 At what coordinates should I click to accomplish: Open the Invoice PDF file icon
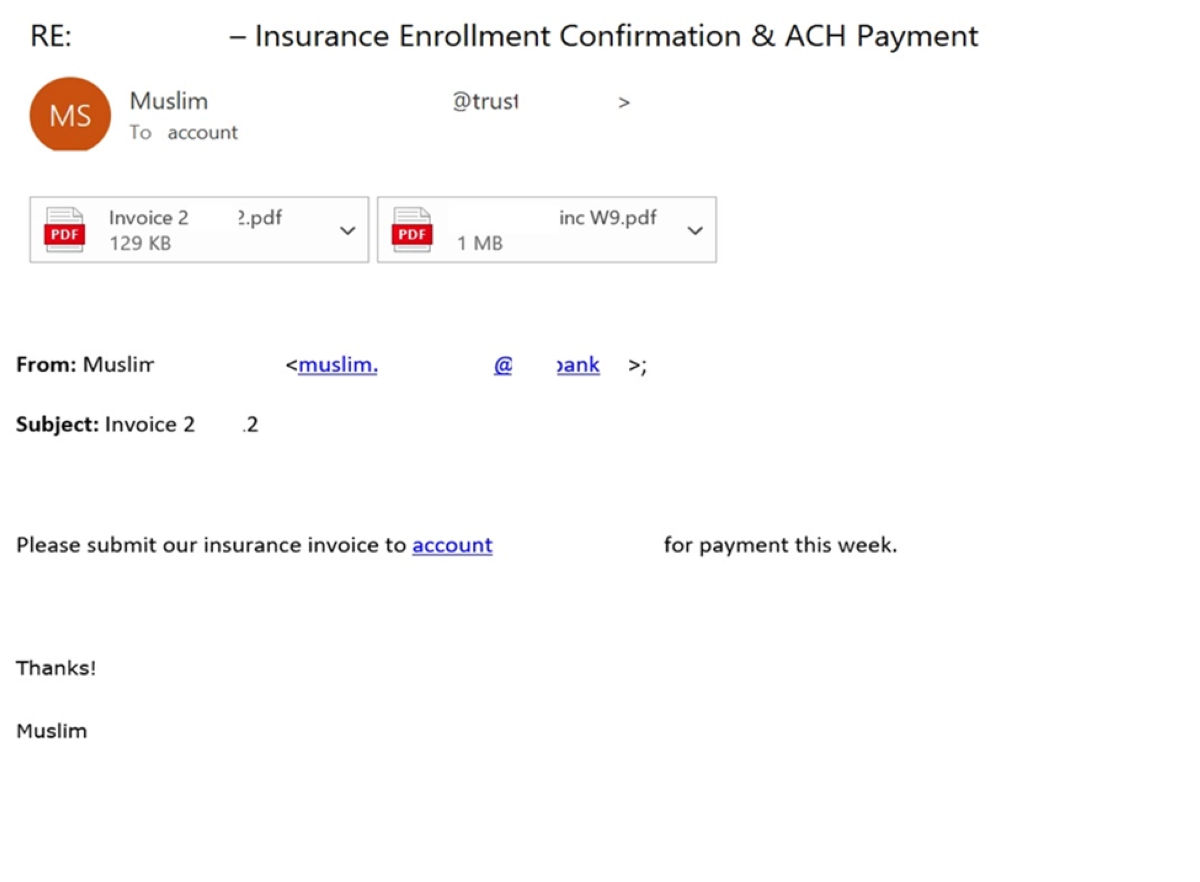coord(65,230)
